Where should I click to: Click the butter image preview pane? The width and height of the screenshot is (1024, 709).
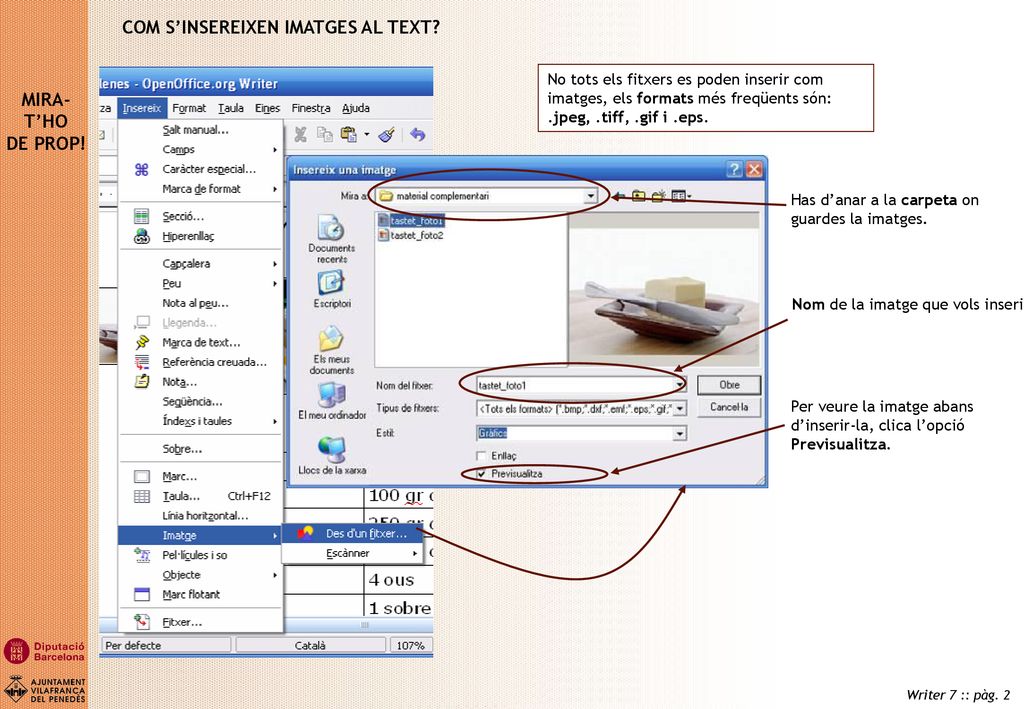(x=664, y=289)
